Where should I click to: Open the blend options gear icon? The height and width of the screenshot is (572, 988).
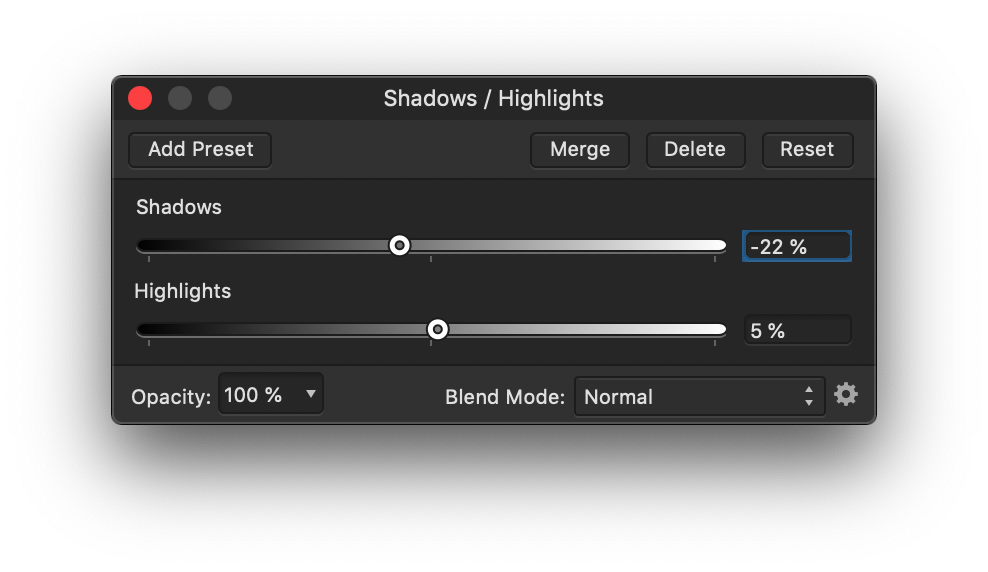point(846,395)
